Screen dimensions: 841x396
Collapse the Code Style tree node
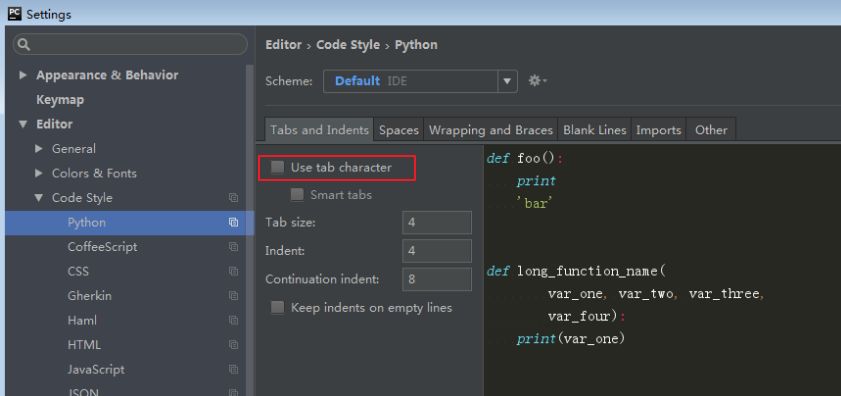[38, 198]
